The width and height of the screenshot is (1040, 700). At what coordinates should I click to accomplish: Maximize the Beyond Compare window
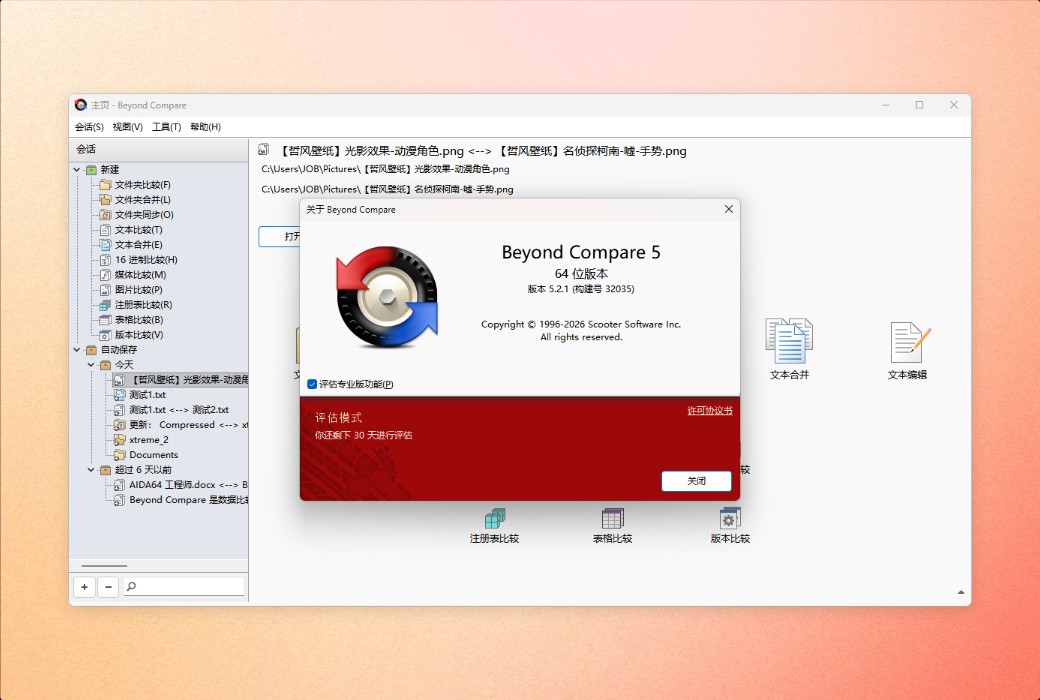point(919,105)
